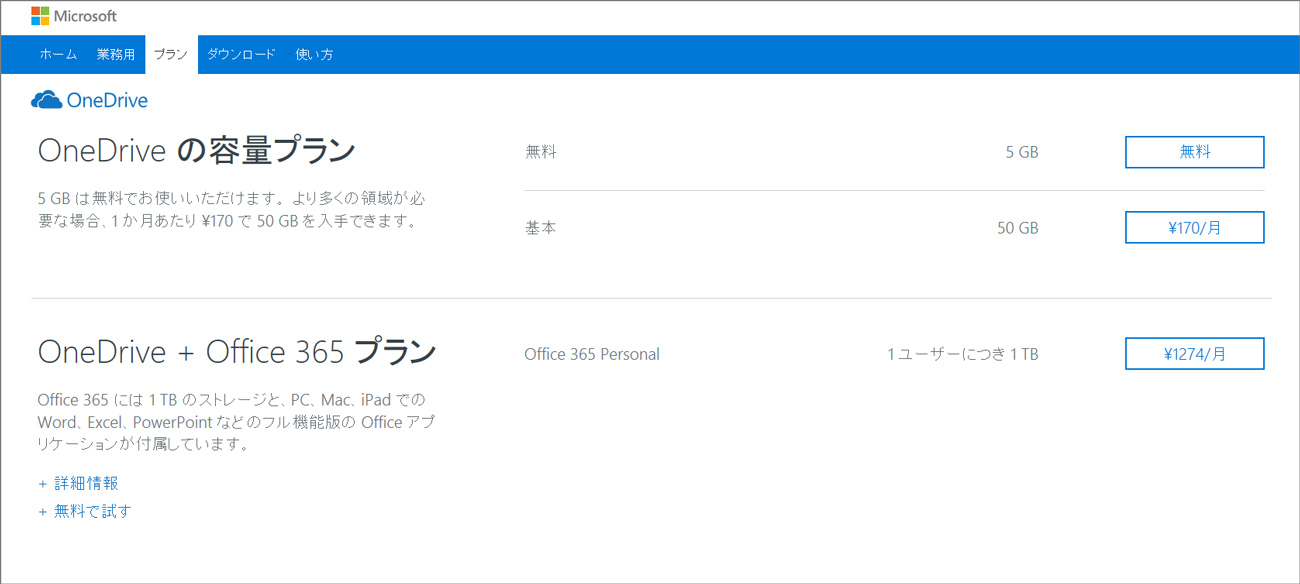Choose the ¥1274/月 Office 365 plan button
Viewport: 1300px width, 584px height.
tap(1195, 353)
